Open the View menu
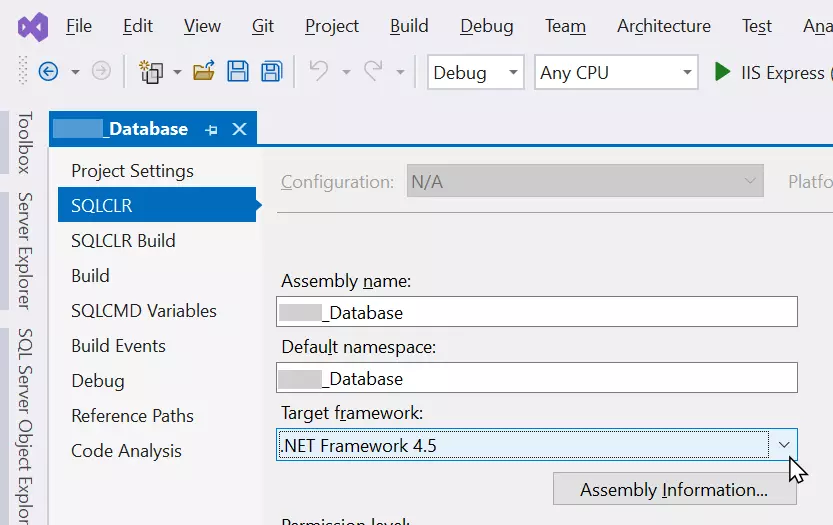The image size is (833, 525). click(x=202, y=26)
